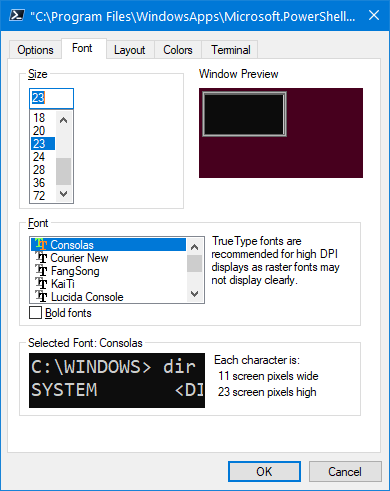
Task: Switch to the Options tab
Action: [x=35, y=50]
